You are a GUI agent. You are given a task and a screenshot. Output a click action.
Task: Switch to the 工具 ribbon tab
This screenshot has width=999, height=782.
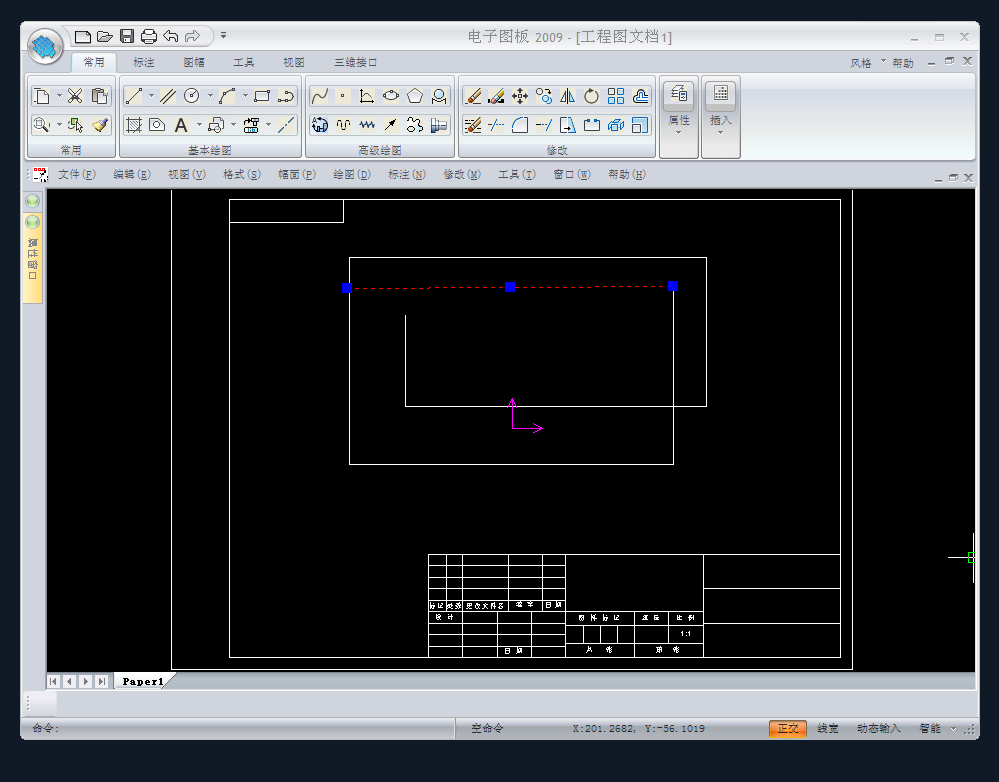[243, 62]
